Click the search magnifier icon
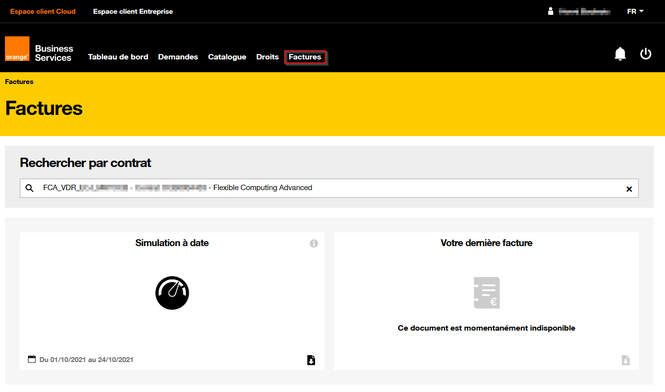This screenshot has width=665, height=392. [x=29, y=188]
